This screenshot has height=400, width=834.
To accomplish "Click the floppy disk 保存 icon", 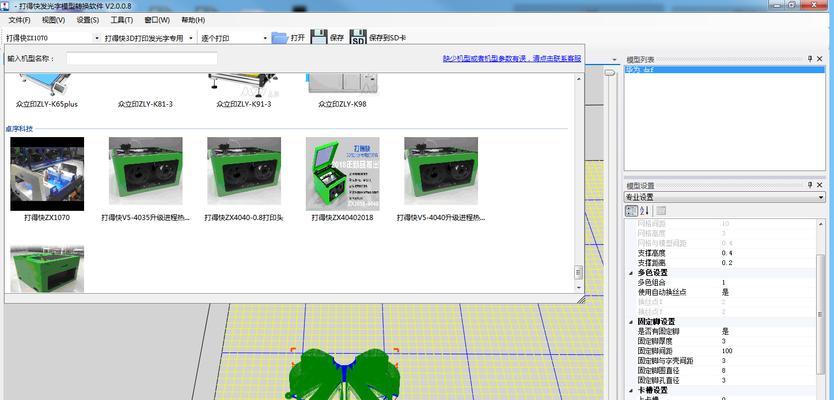I will pyautogui.click(x=319, y=37).
